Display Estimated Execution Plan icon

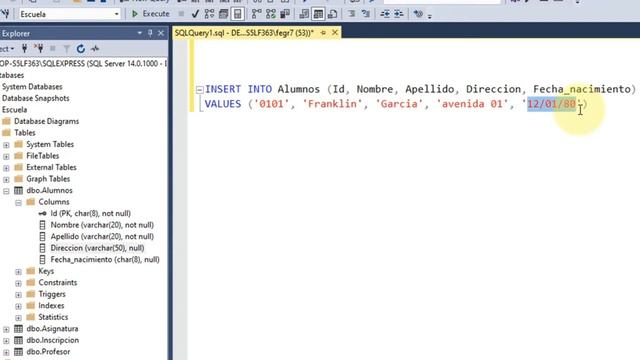pos(209,14)
